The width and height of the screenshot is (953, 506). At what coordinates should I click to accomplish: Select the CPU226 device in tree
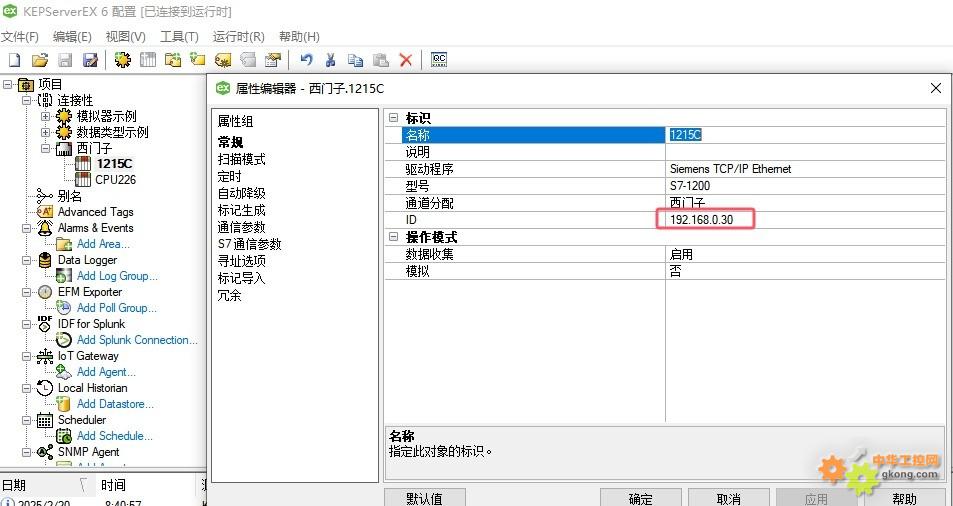115,180
